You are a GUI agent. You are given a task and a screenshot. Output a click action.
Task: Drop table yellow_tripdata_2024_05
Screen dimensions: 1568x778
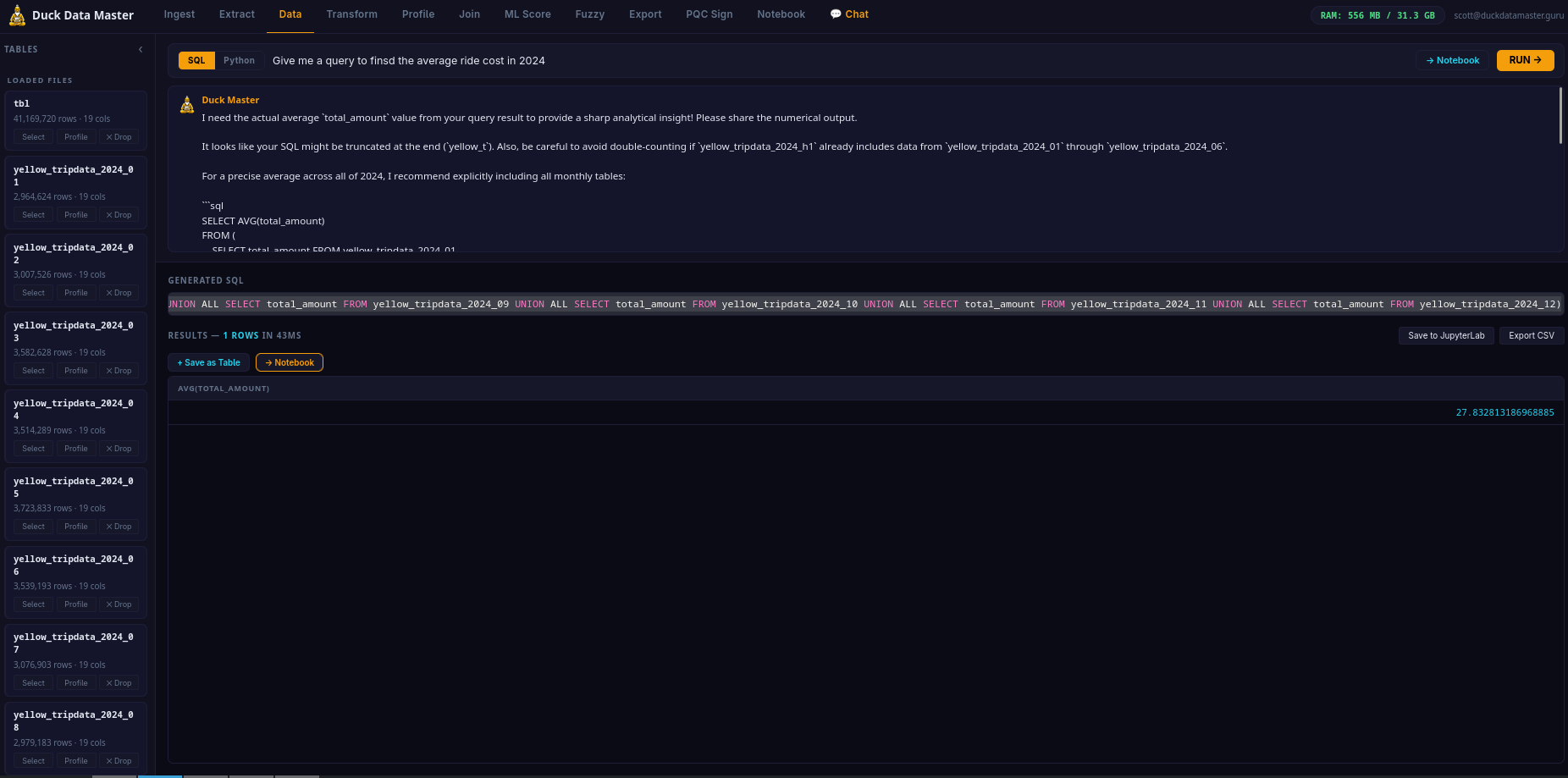(x=119, y=527)
